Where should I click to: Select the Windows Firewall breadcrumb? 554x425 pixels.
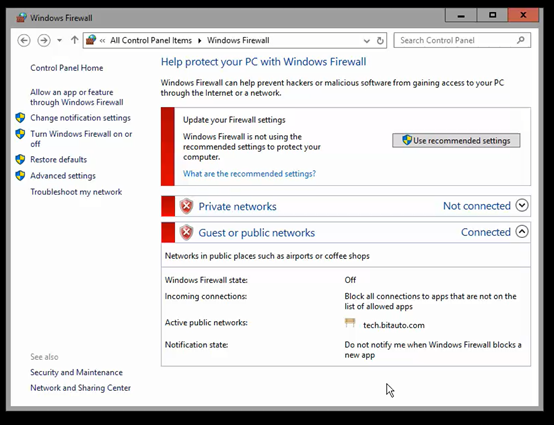click(x=238, y=40)
